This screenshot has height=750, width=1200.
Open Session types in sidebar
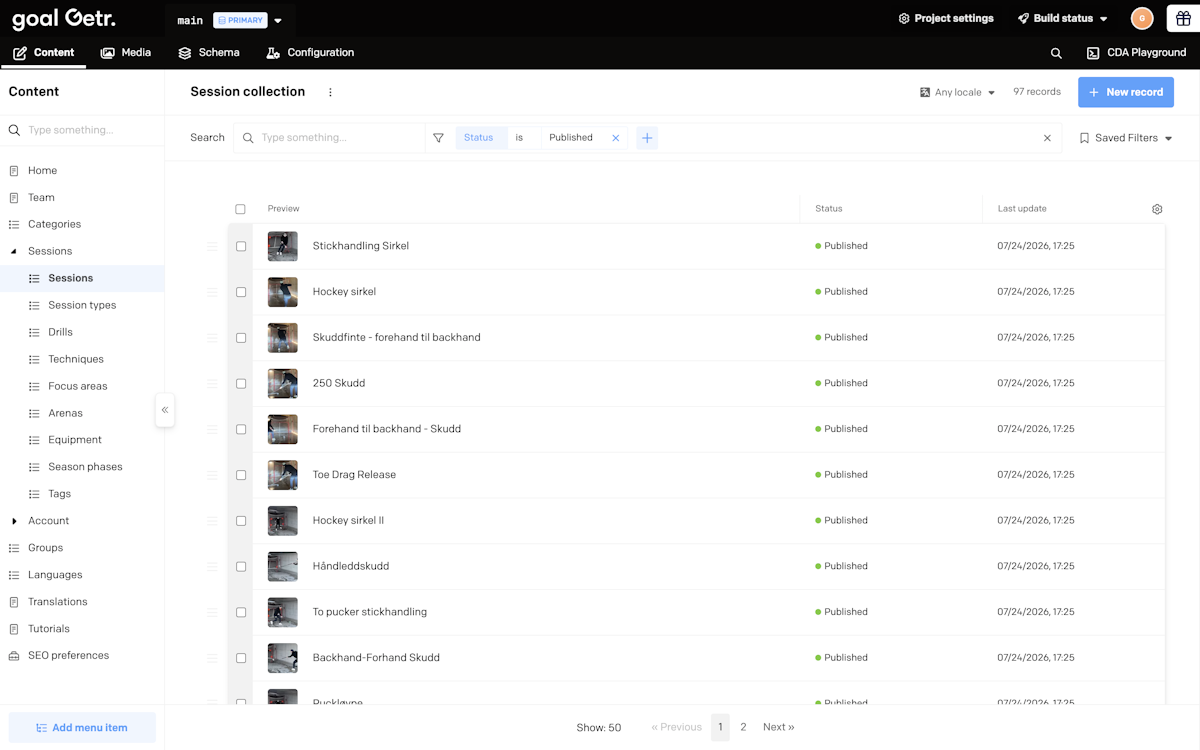82,305
